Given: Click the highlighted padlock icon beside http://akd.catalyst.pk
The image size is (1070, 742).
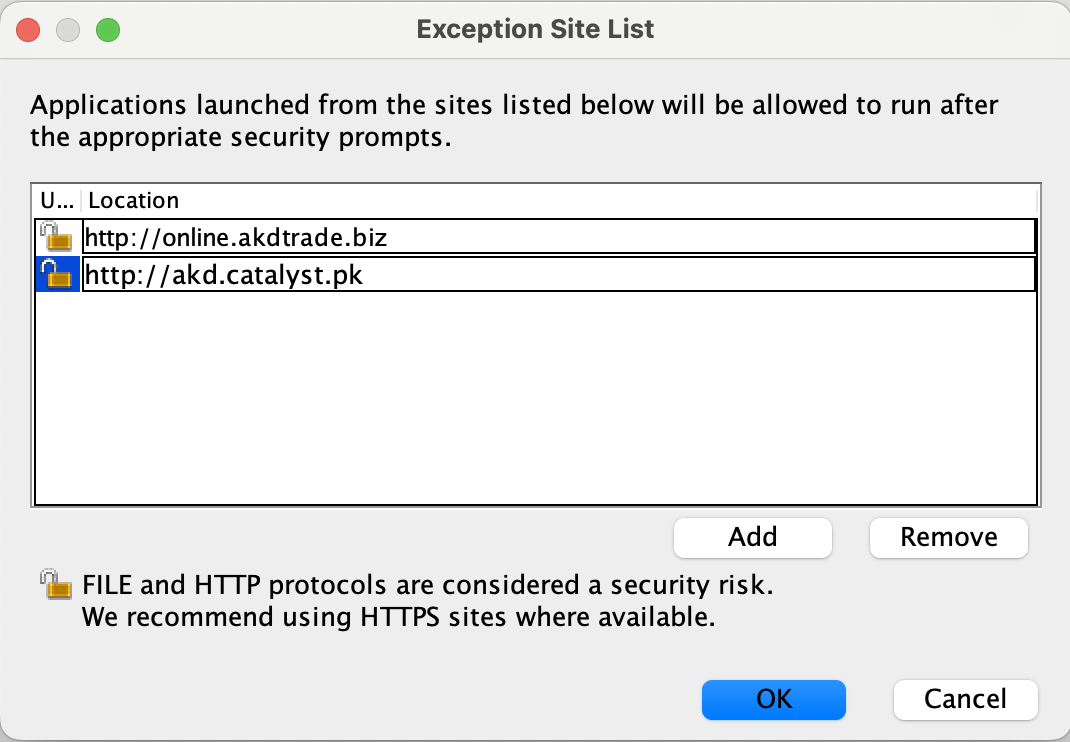Looking at the screenshot, I should click(x=57, y=273).
